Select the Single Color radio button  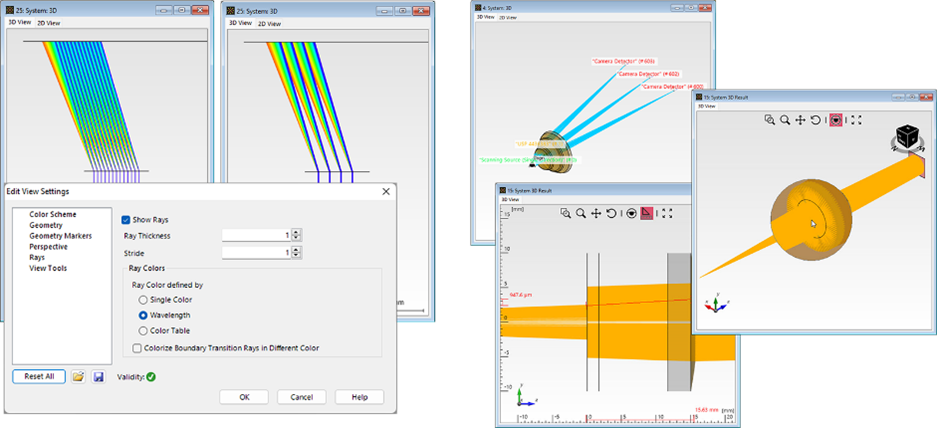(142, 299)
